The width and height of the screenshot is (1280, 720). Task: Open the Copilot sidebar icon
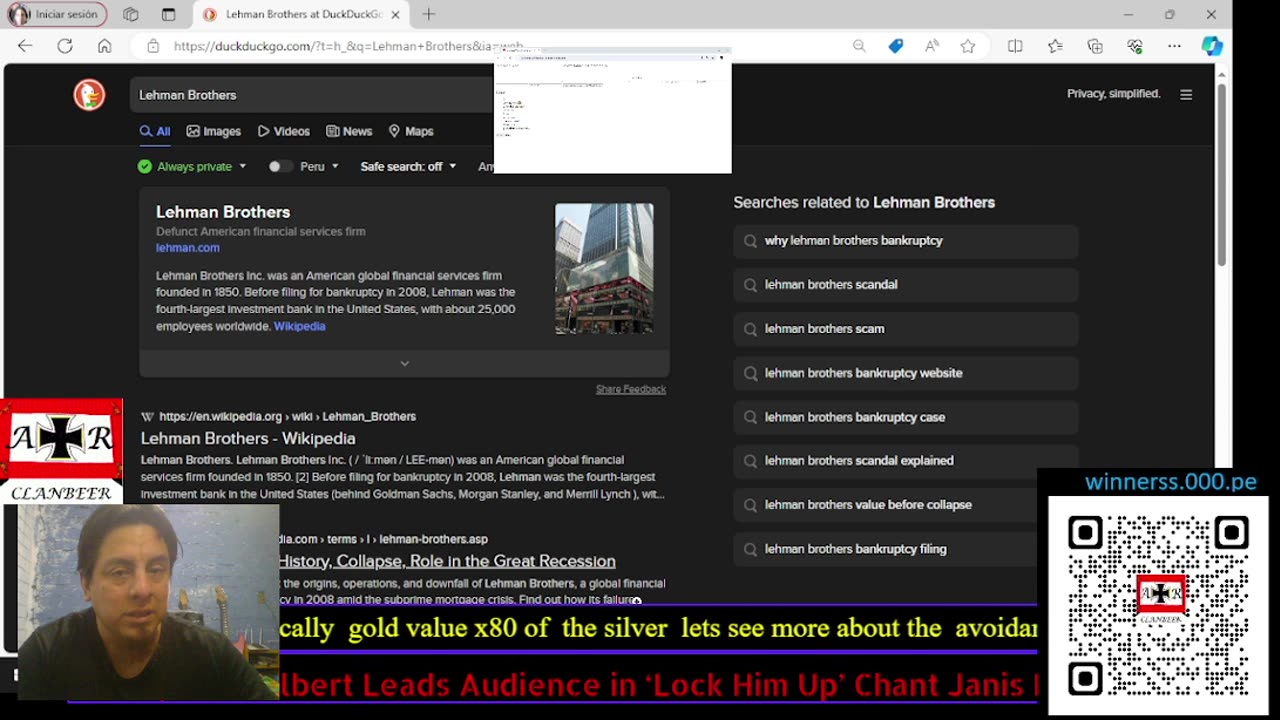[1212, 46]
